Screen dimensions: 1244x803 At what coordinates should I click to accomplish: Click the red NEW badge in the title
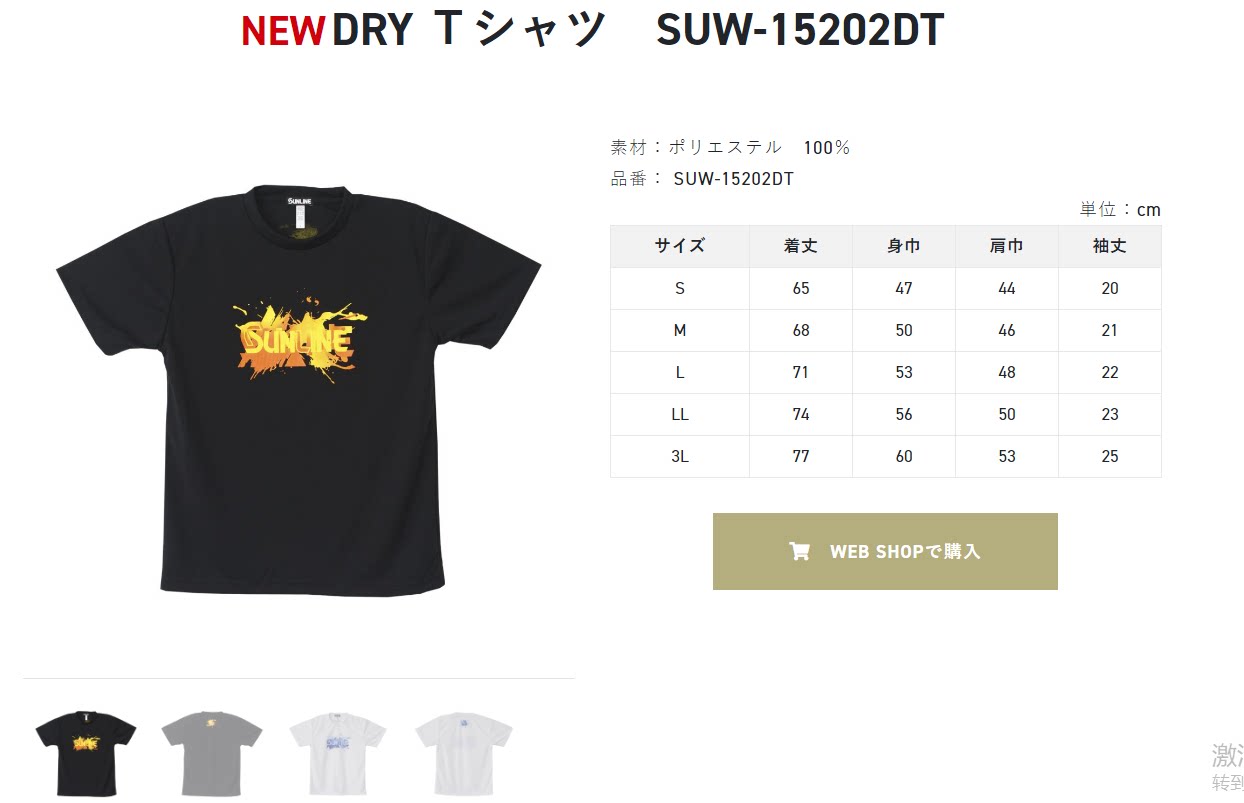(283, 32)
